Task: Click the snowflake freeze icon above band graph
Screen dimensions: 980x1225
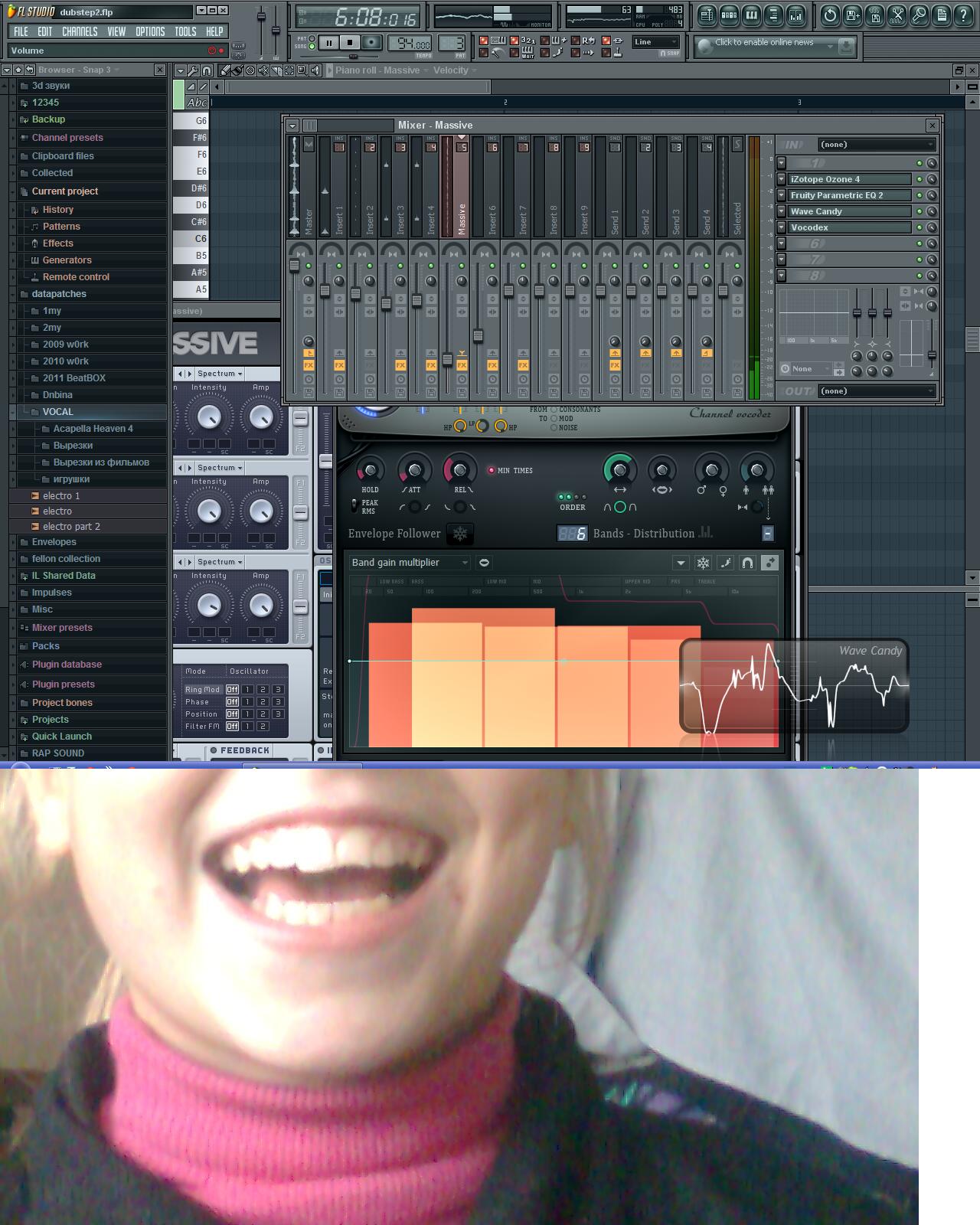Action: click(703, 563)
